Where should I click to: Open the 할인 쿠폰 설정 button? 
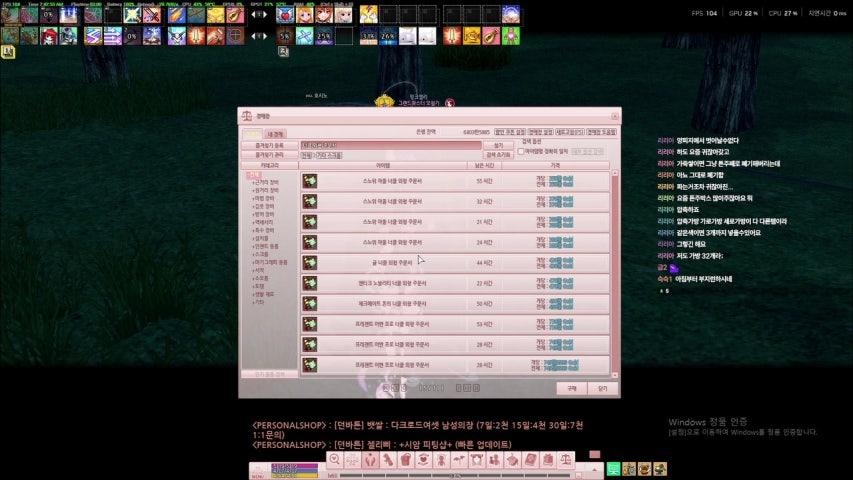tap(510, 132)
